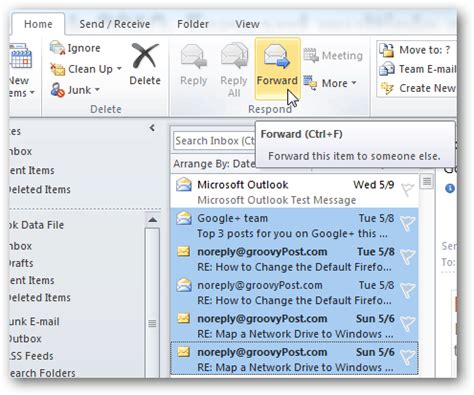This screenshot has height=395, width=474.
Task: Click the Reply All icon
Action: coord(234,56)
